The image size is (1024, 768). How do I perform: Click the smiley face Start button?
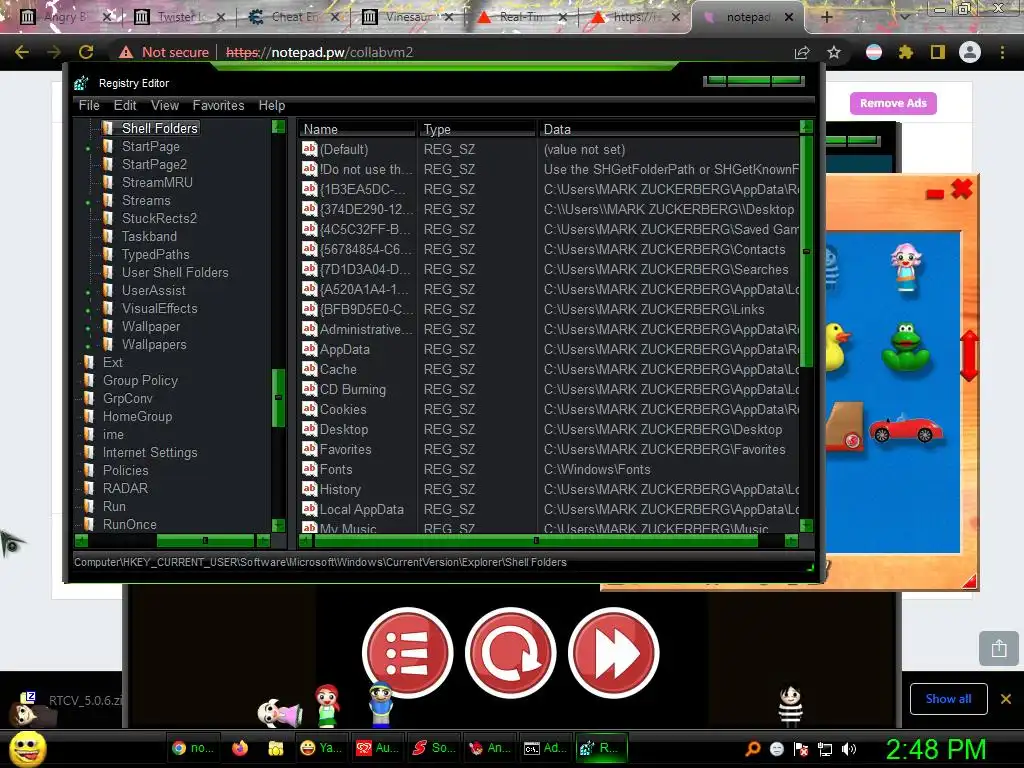click(28, 748)
